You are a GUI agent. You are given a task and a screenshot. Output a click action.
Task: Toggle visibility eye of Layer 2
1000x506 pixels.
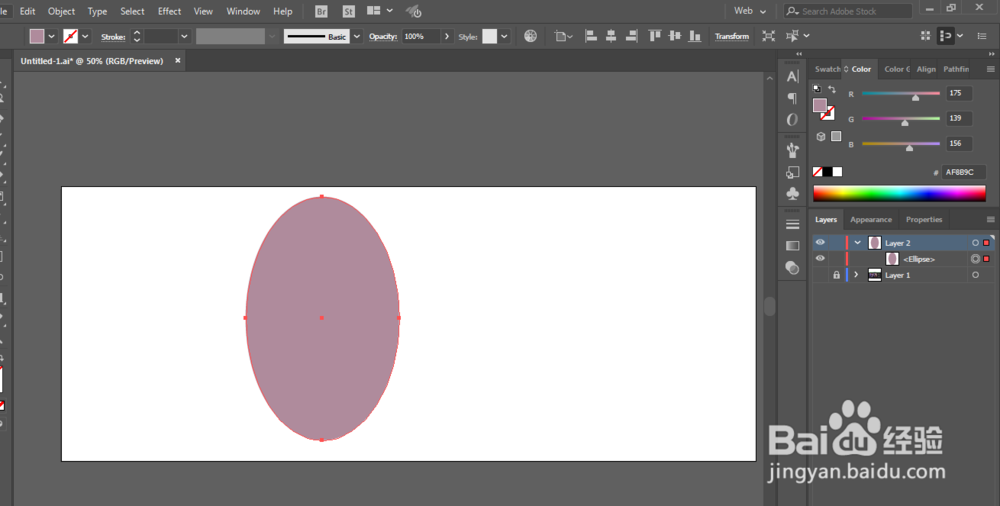(x=820, y=242)
